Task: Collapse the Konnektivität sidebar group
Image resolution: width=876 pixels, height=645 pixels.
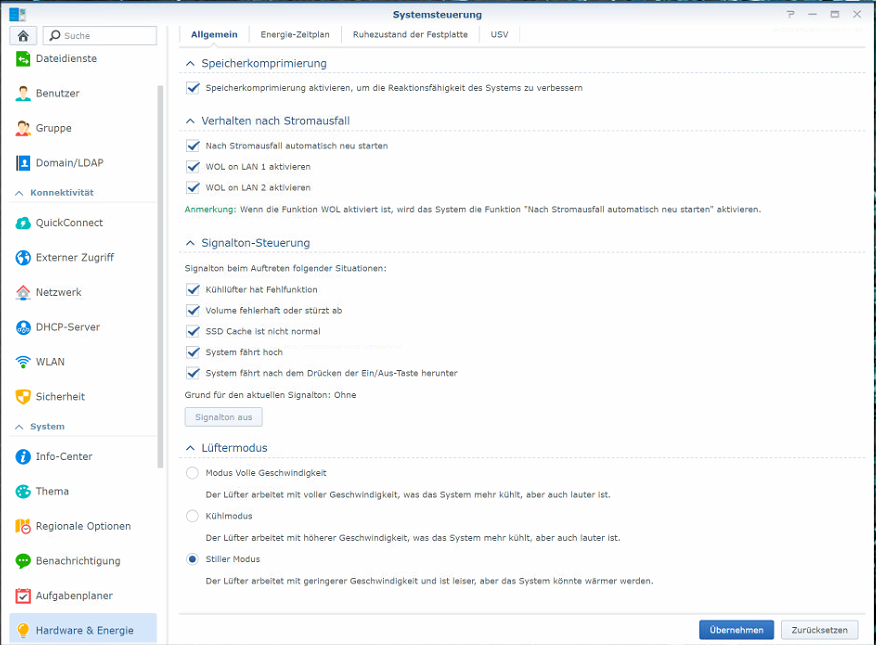Action: [18, 193]
